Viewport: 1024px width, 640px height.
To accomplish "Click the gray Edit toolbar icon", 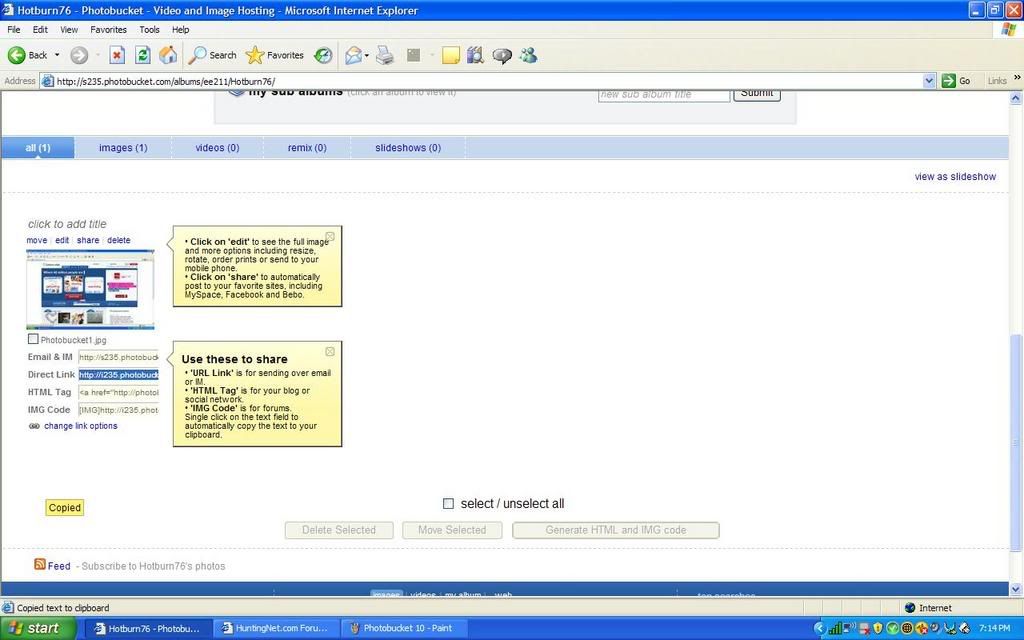I will [x=413, y=56].
